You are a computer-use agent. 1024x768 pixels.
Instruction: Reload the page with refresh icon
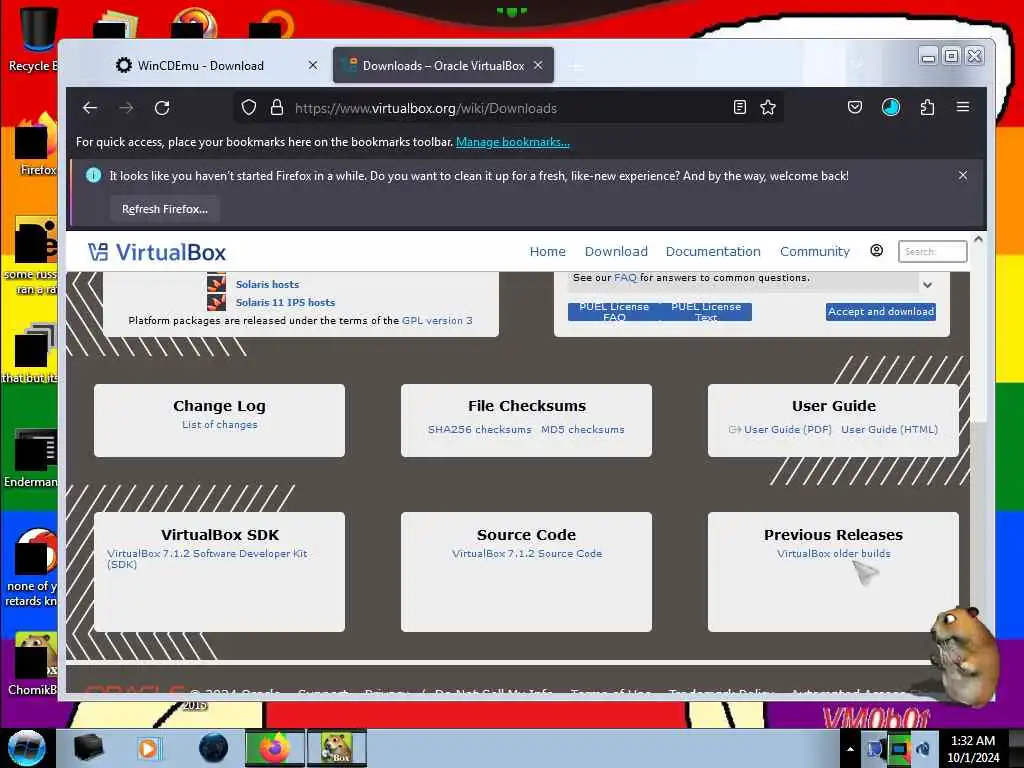point(162,108)
